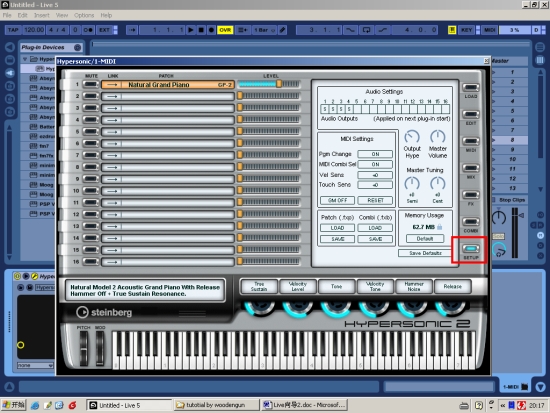Click Hypersonic SETUP page button
This screenshot has height=413, width=550.
(x=470, y=249)
